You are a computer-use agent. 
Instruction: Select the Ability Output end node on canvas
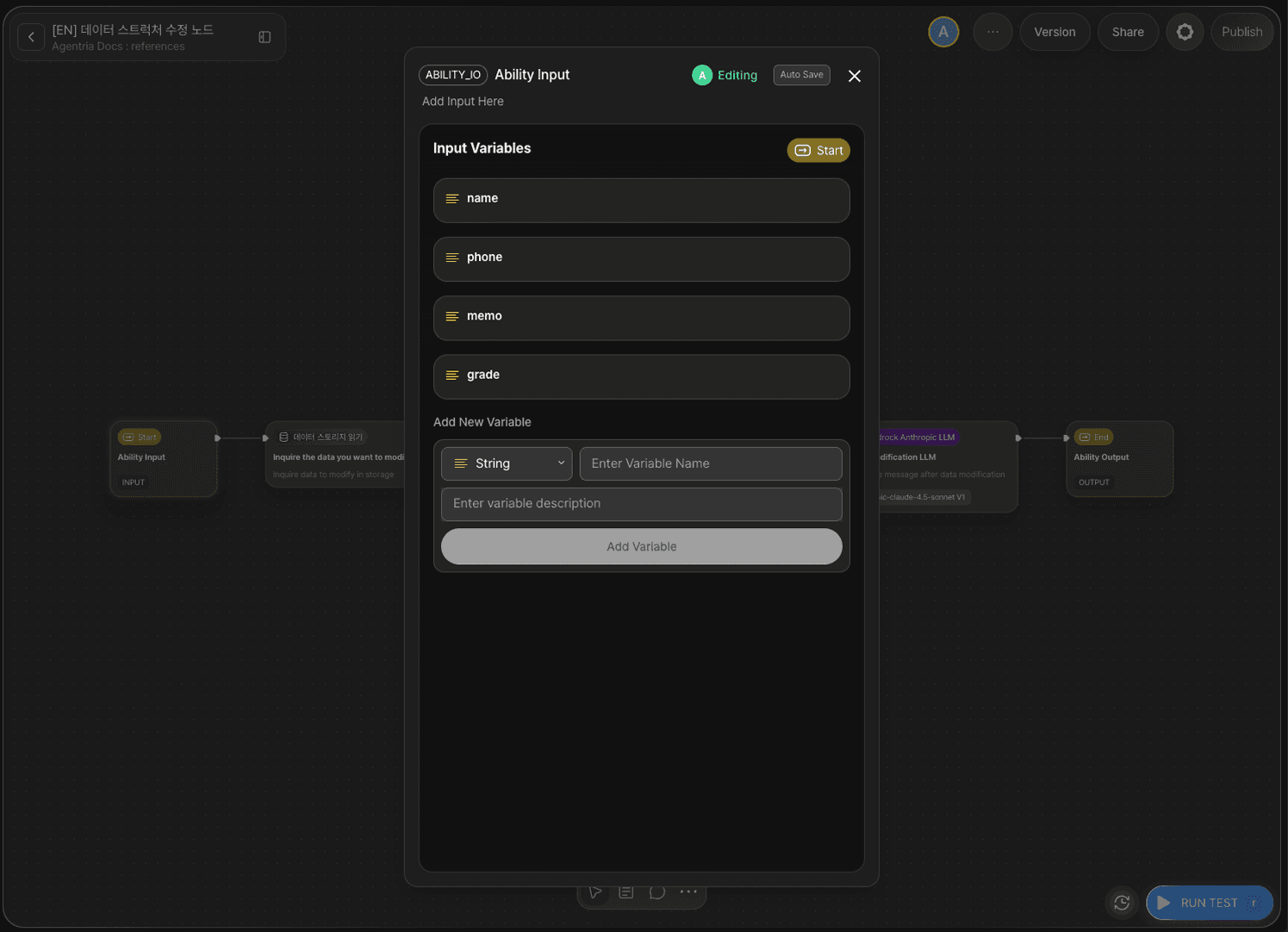click(1120, 459)
